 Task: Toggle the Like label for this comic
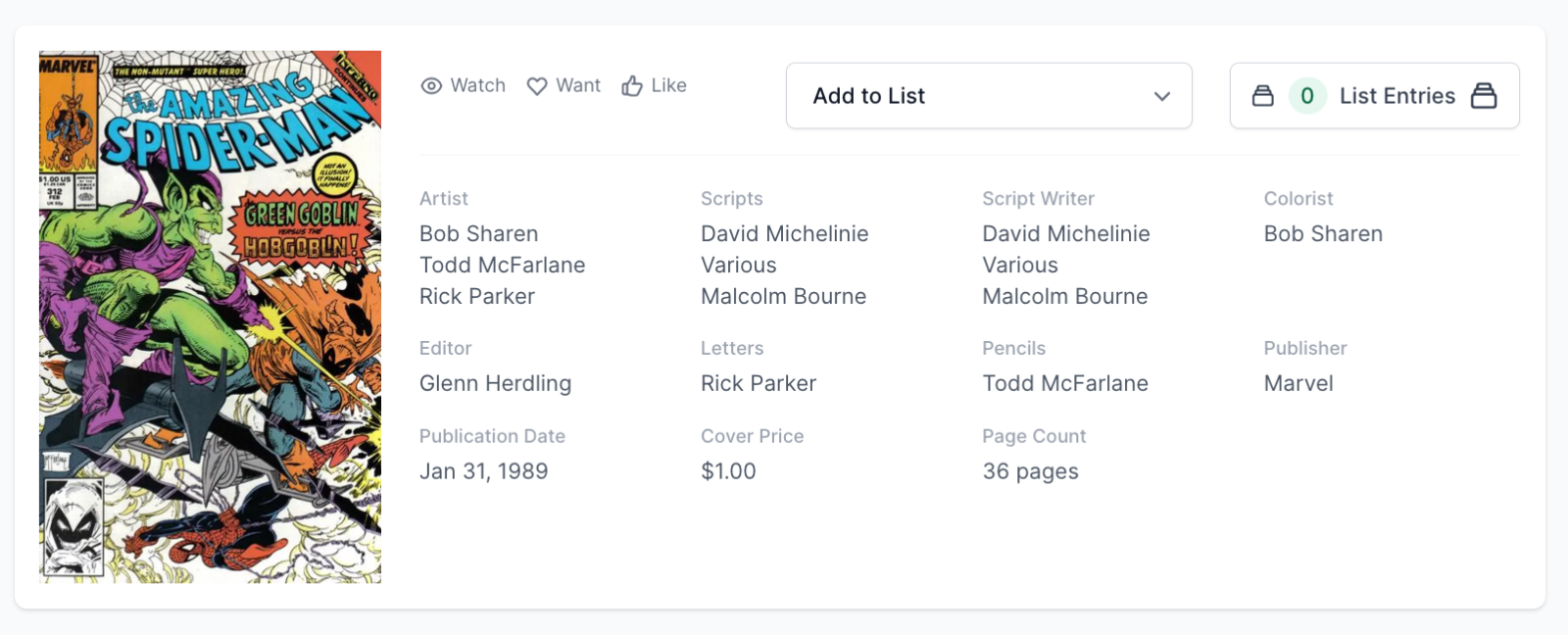coord(668,86)
